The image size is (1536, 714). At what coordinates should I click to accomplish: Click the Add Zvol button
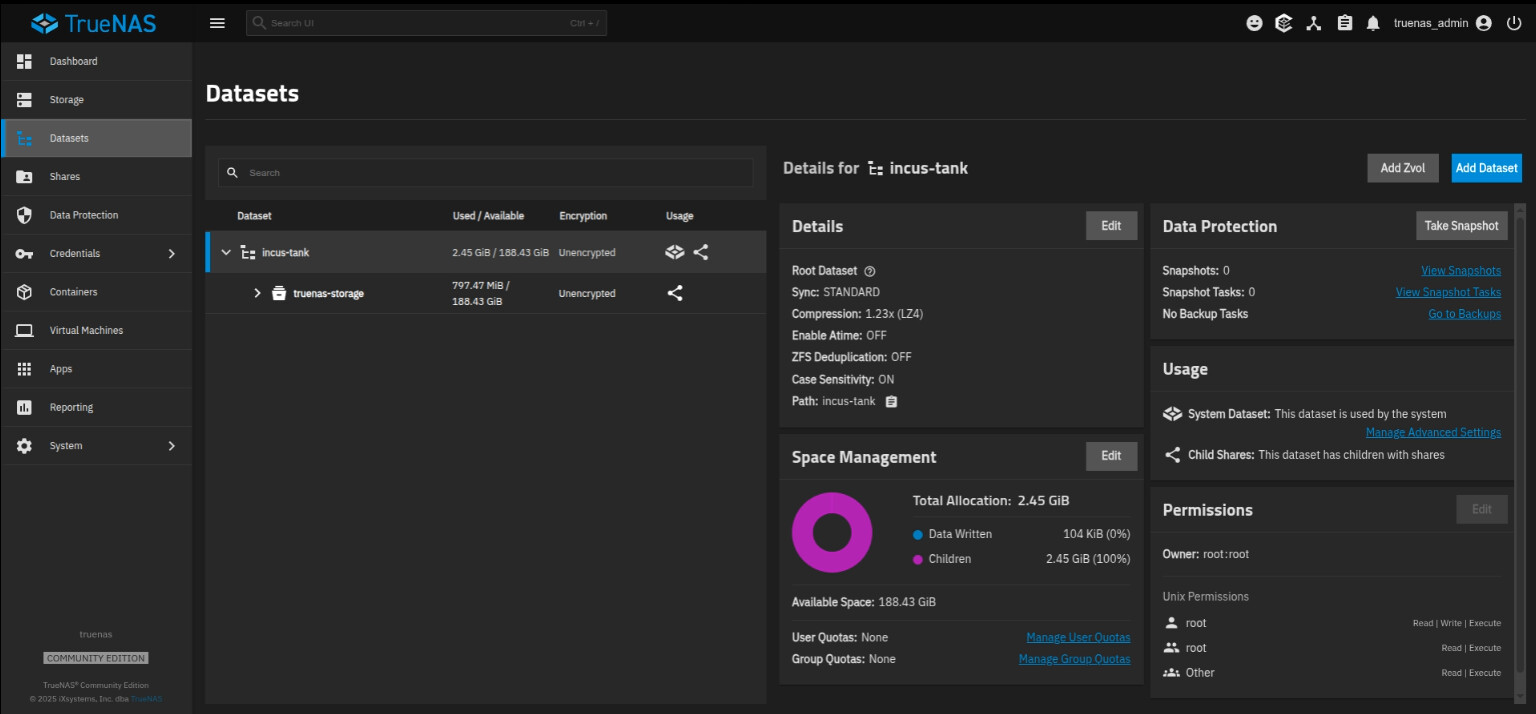[1403, 168]
